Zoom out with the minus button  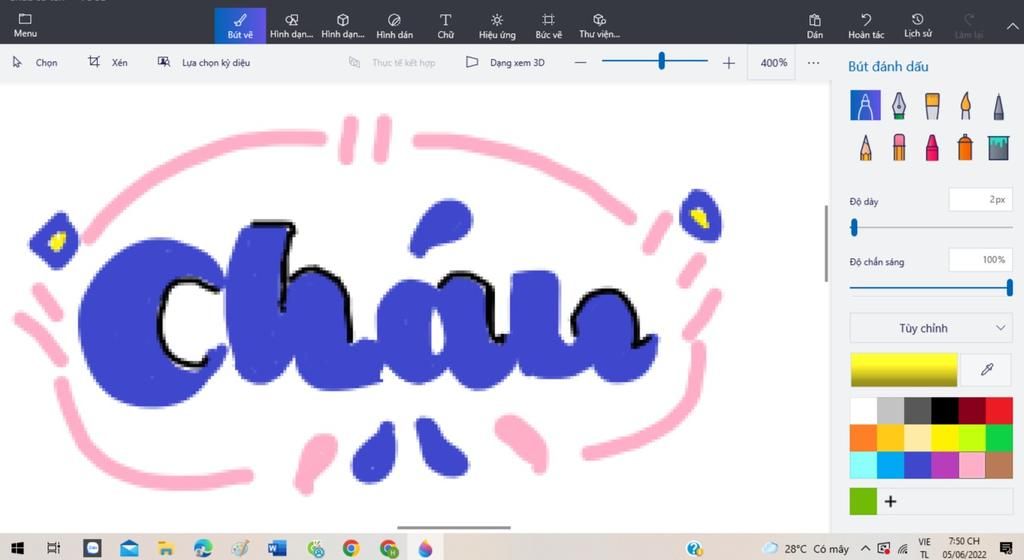[581, 63]
